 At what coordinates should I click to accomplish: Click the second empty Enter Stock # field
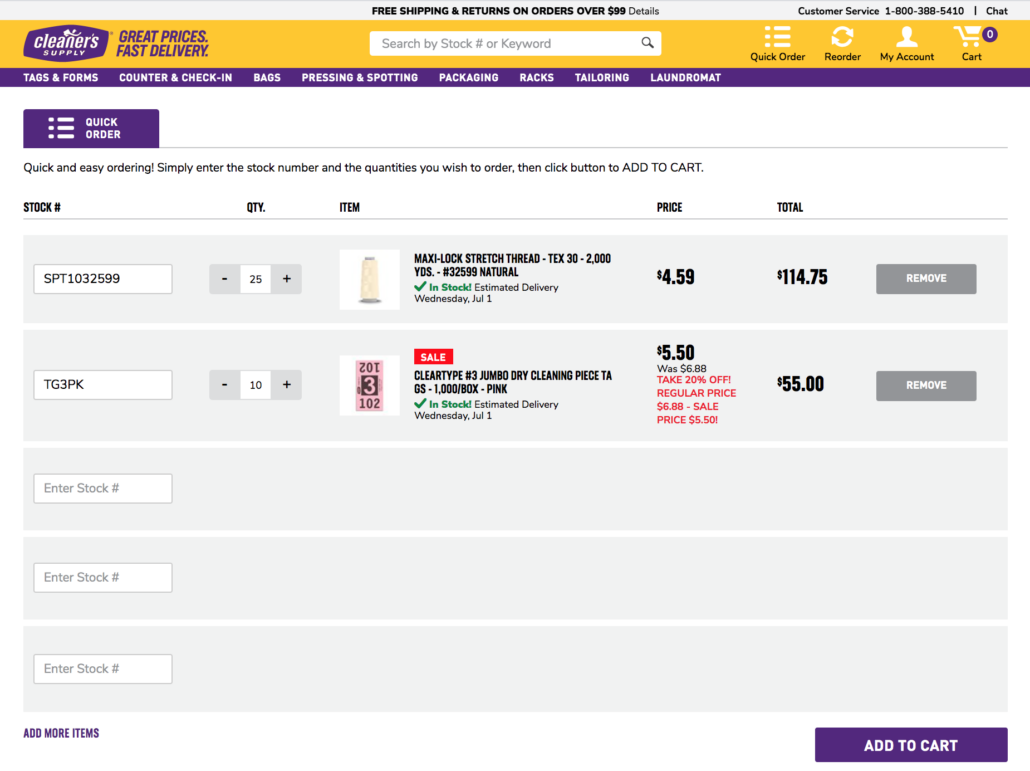tap(103, 578)
